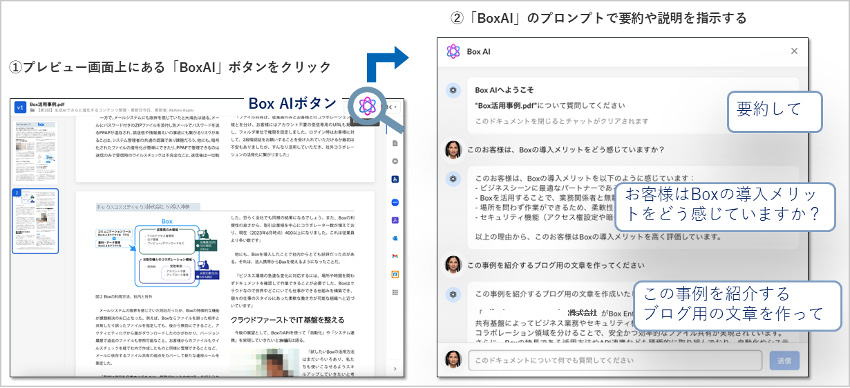Click the 送信 send button
The width and height of the screenshot is (850, 388).
pyautogui.click(x=784, y=360)
